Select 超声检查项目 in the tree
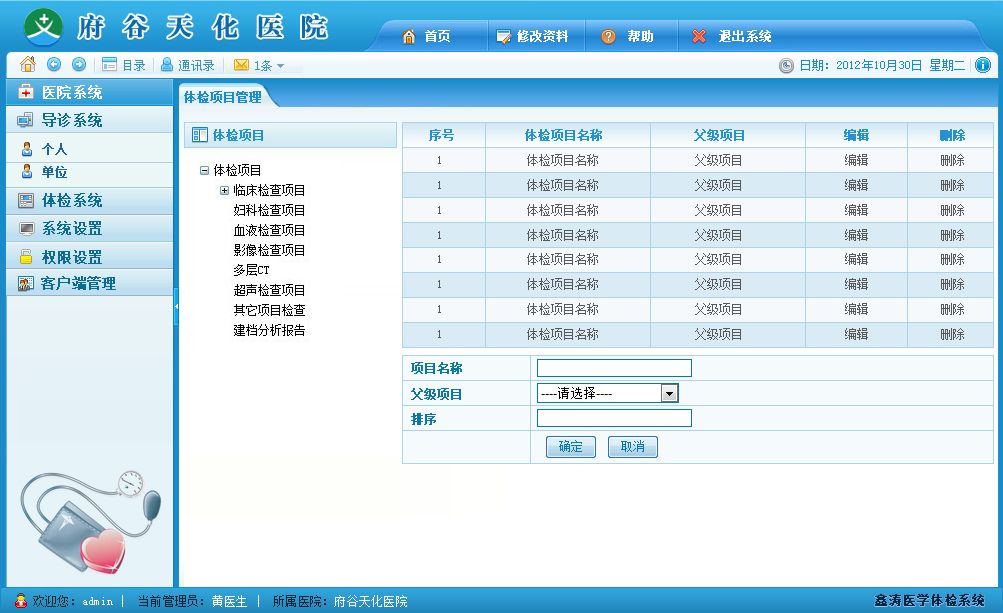 point(269,290)
